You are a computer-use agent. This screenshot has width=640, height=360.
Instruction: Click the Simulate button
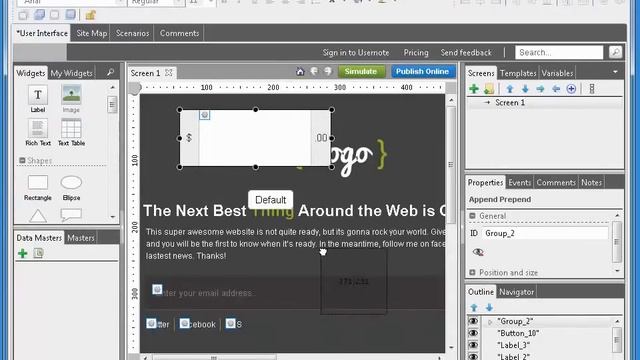(x=361, y=71)
